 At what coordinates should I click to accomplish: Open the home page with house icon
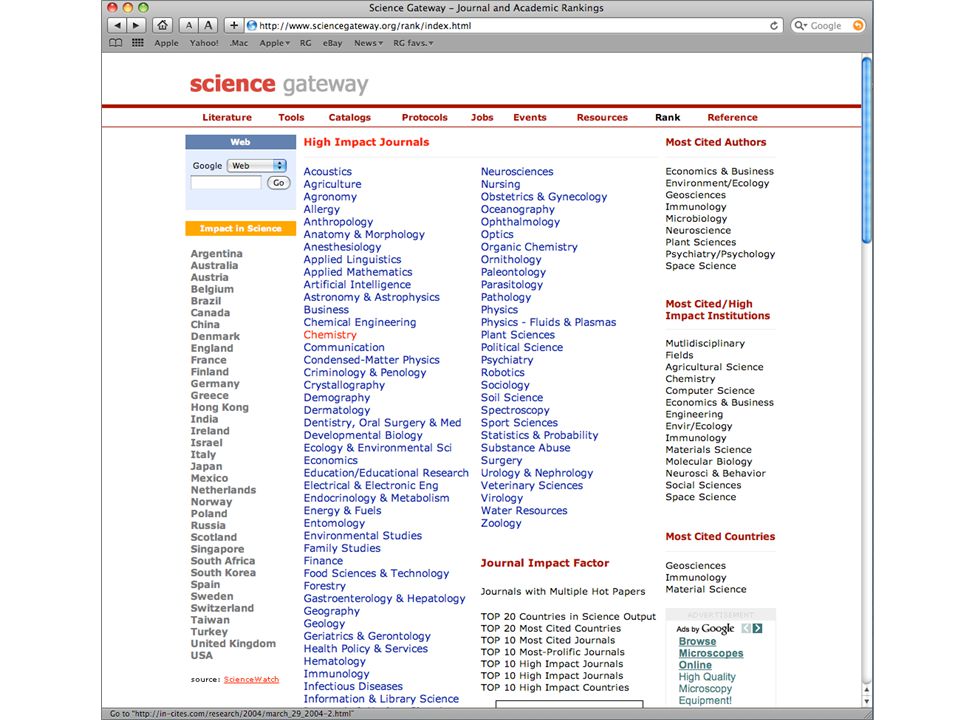pyautogui.click(x=162, y=25)
